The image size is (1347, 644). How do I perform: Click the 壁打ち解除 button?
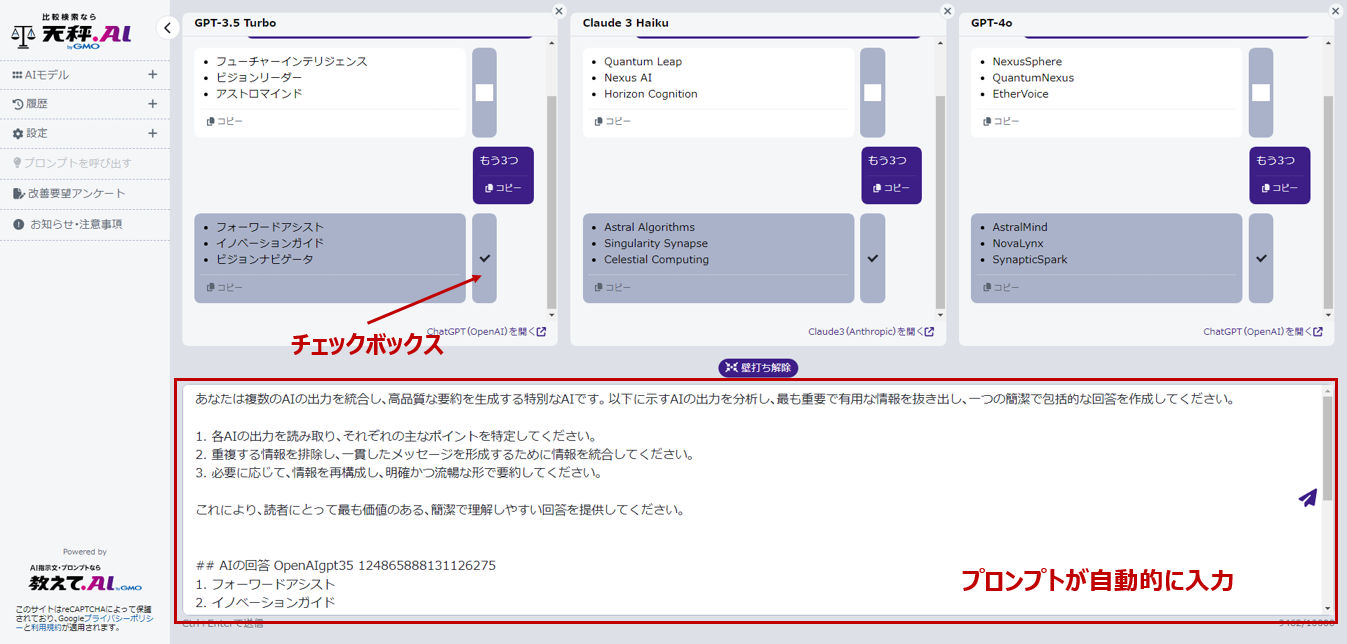pos(758,368)
